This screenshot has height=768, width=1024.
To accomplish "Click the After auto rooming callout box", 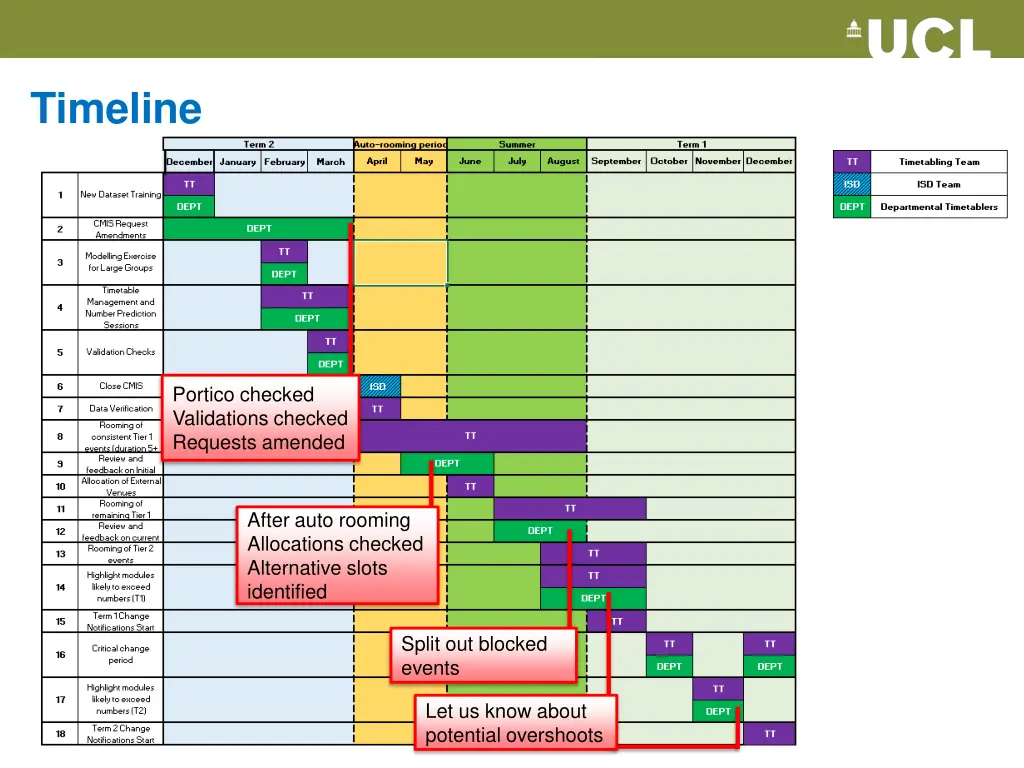I will click(336, 556).
